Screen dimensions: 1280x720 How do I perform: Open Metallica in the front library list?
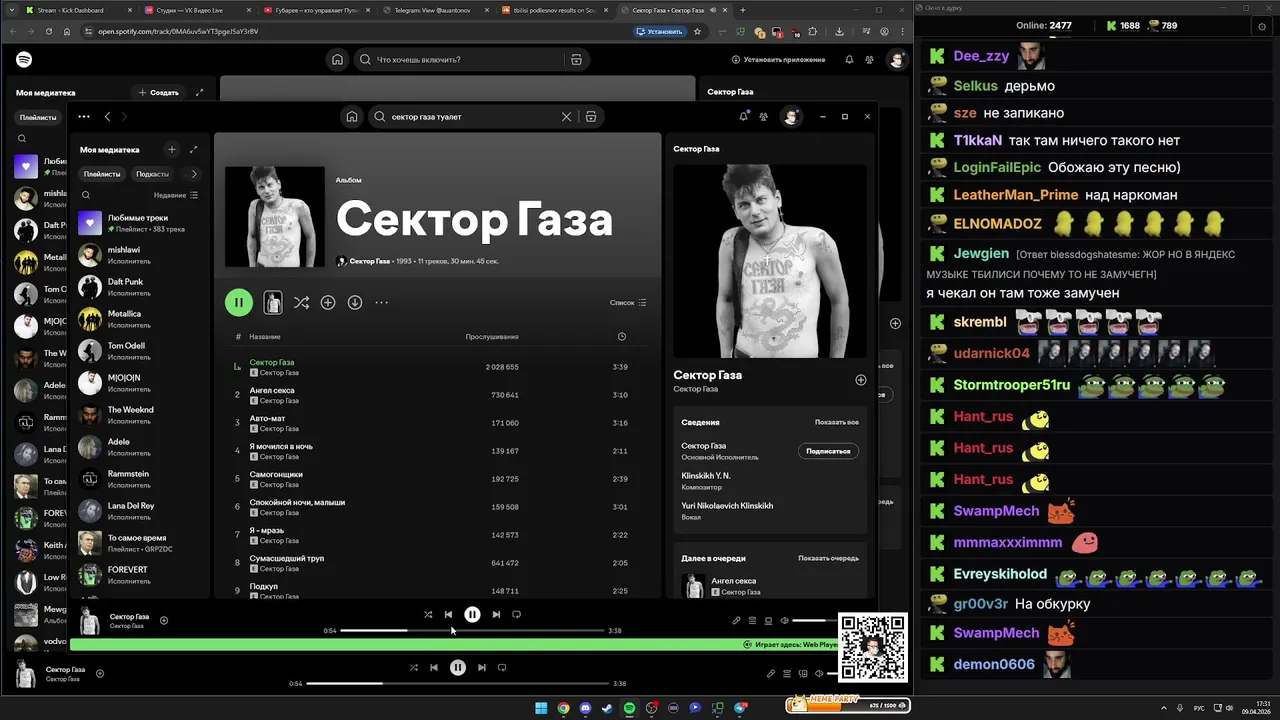[140, 319]
